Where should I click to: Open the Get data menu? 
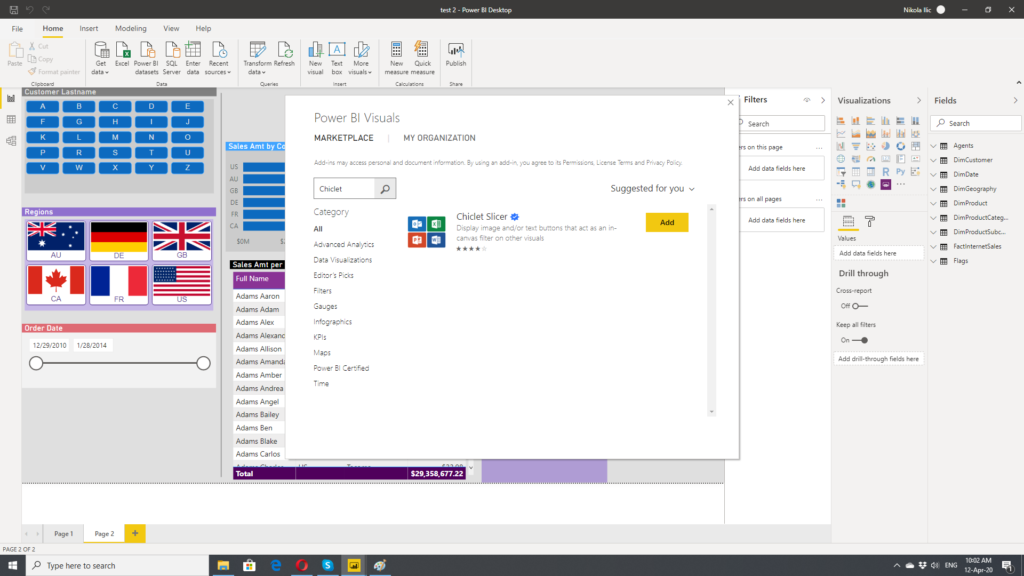(101, 58)
